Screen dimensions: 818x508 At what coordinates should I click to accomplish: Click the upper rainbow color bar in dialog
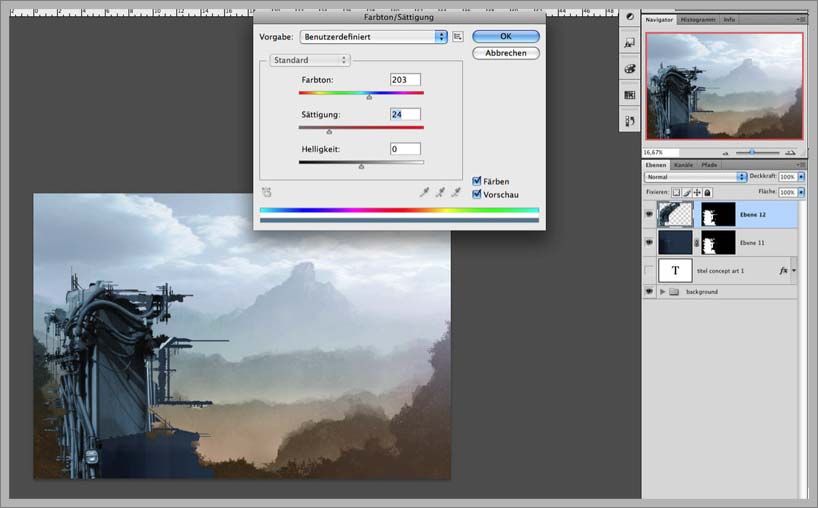(399, 210)
